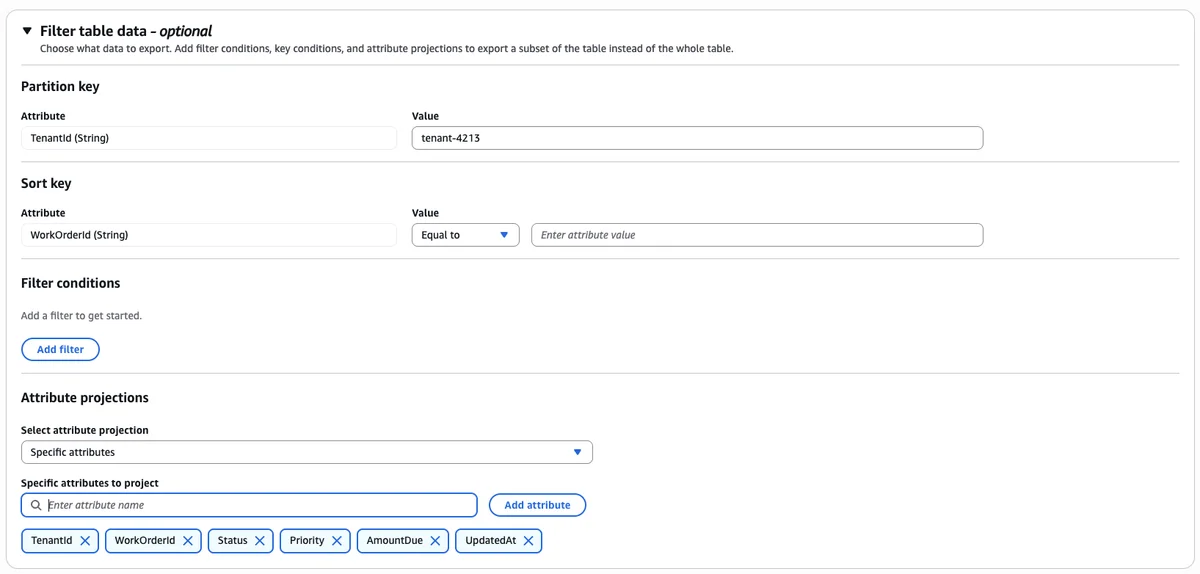Remove the AmountDue attribute chip
Screen dimensions: 1200x574
(435, 541)
